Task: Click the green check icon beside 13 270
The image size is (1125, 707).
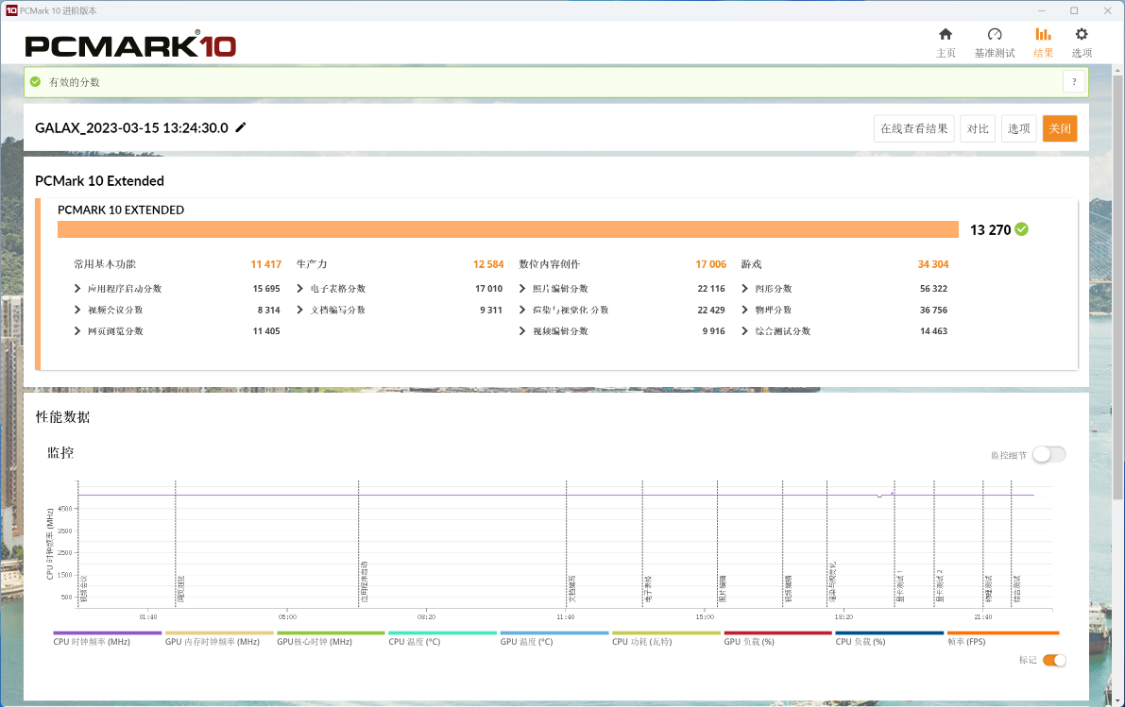Action: coord(1022,229)
